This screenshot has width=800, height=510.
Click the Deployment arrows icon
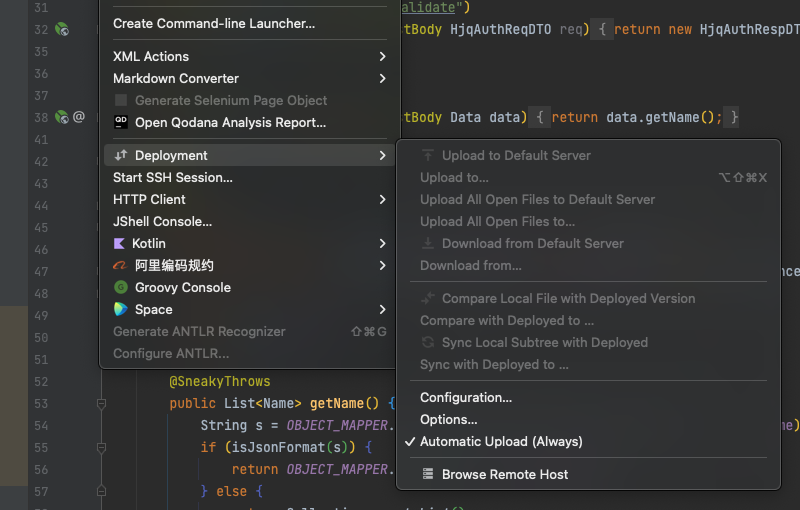tap(121, 155)
